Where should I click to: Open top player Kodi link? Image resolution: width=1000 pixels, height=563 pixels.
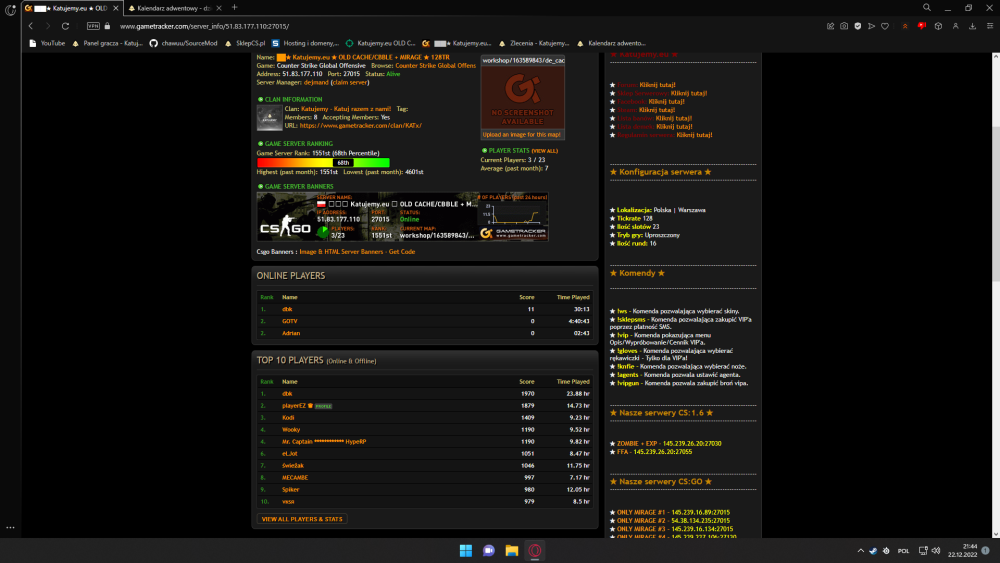(288, 418)
